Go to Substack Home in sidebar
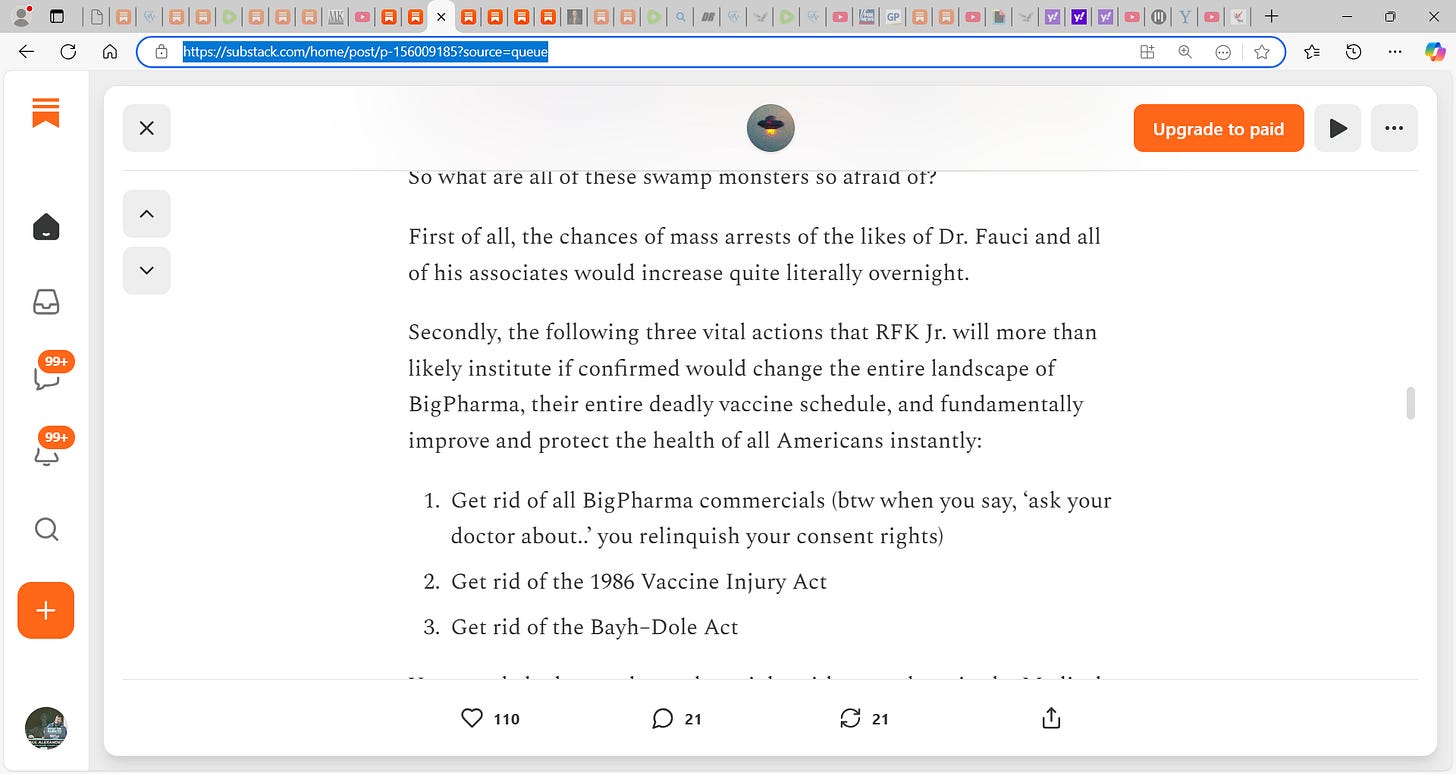 click(x=46, y=227)
